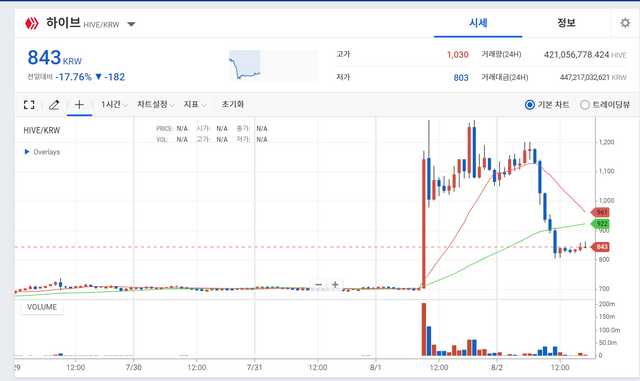640x381 pixels.
Task: Click the 447,217,032,621 KRW trade amount
Action: pos(593,78)
